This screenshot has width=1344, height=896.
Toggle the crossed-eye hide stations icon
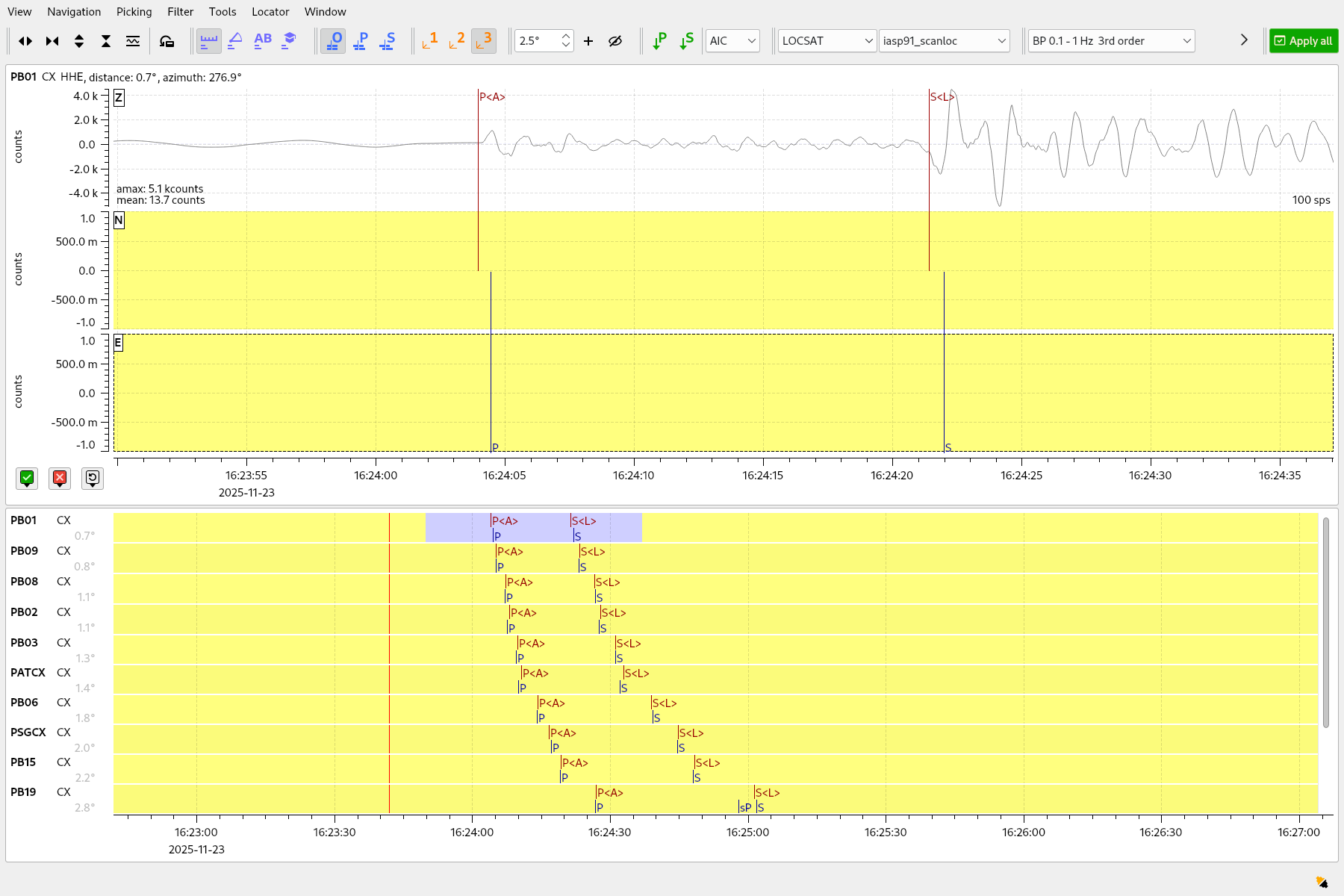[615, 41]
